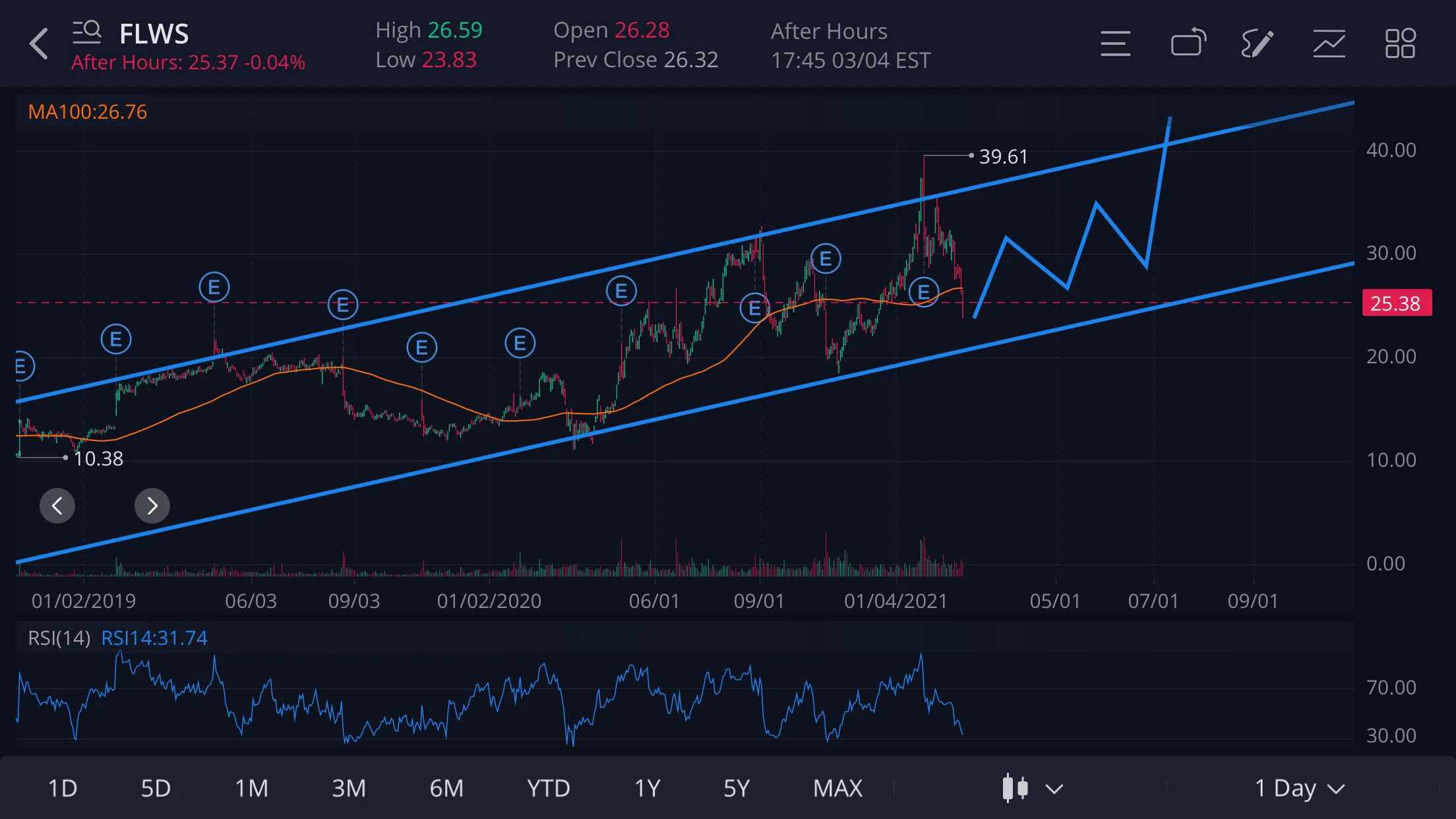Screen dimensions: 1456x819
Task: Open the grid layout icon
Action: pos(1400,44)
